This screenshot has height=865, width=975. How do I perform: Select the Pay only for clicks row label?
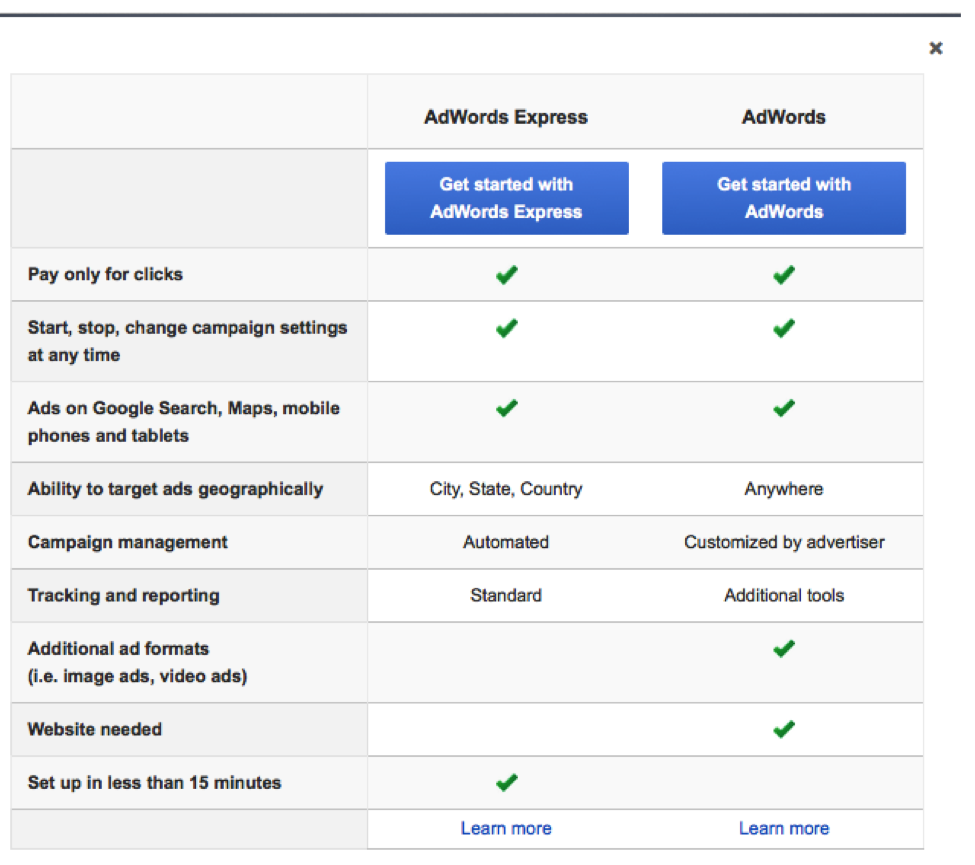coord(105,274)
